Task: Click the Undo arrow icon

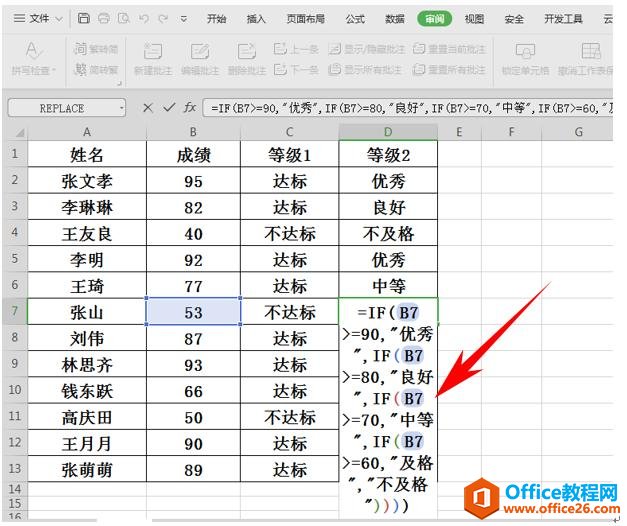Action: pos(144,18)
